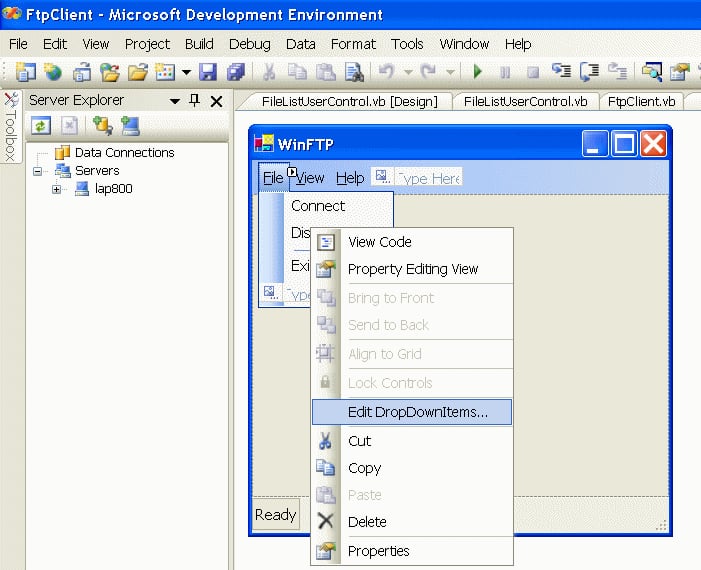Click the Stop Debugging square icon
Image resolution: width=701 pixels, height=570 pixels.
533,72
